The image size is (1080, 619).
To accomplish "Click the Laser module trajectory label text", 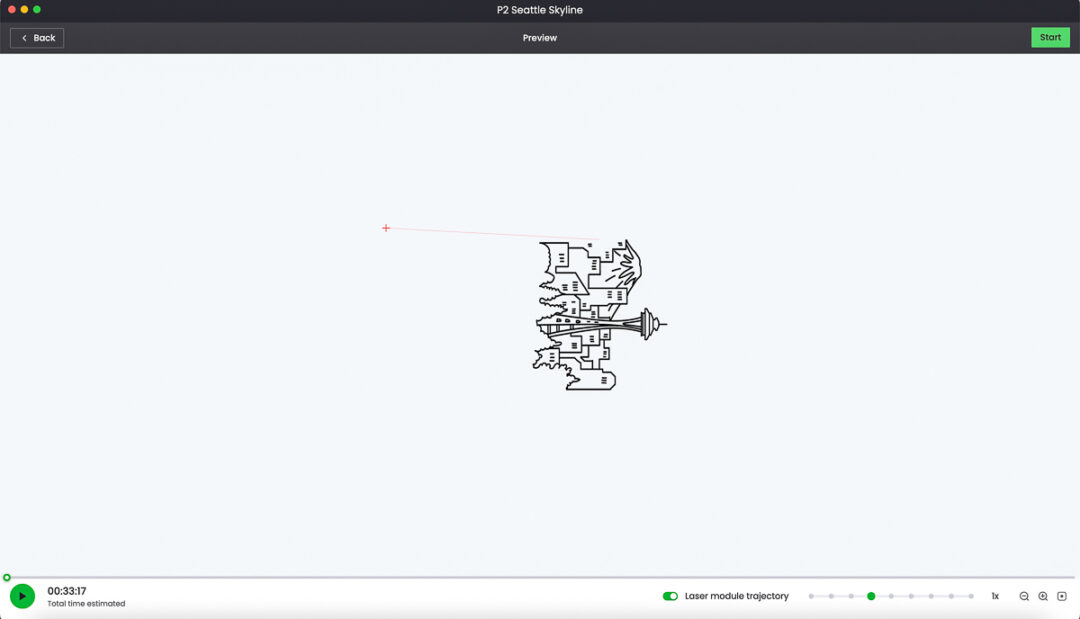I will [736, 596].
